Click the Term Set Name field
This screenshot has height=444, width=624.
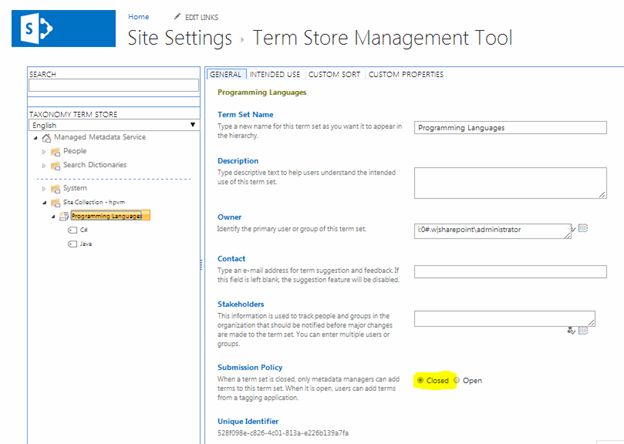pos(510,127)
